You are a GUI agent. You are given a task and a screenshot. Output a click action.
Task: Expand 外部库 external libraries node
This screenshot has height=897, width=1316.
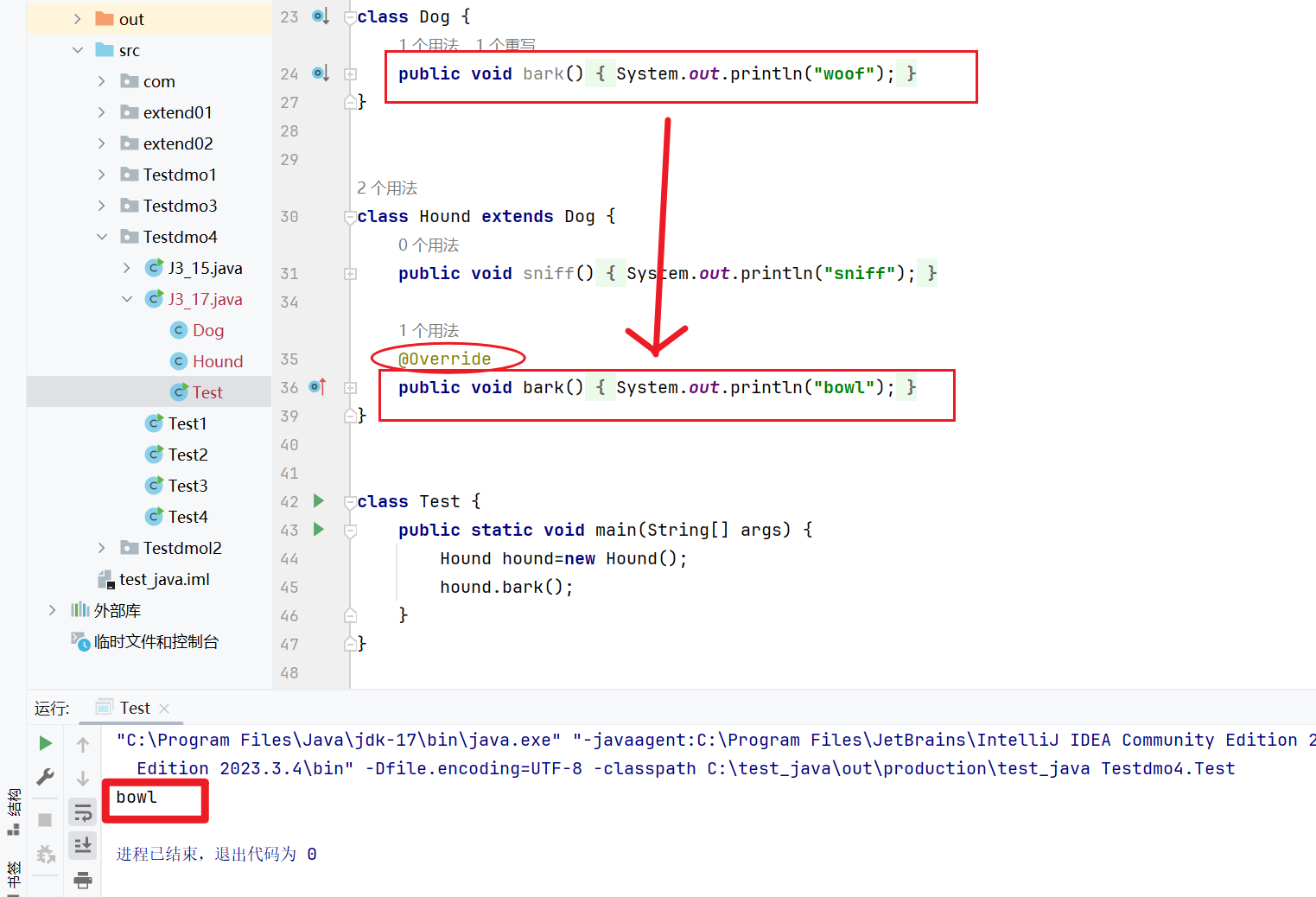click(53, 610)
